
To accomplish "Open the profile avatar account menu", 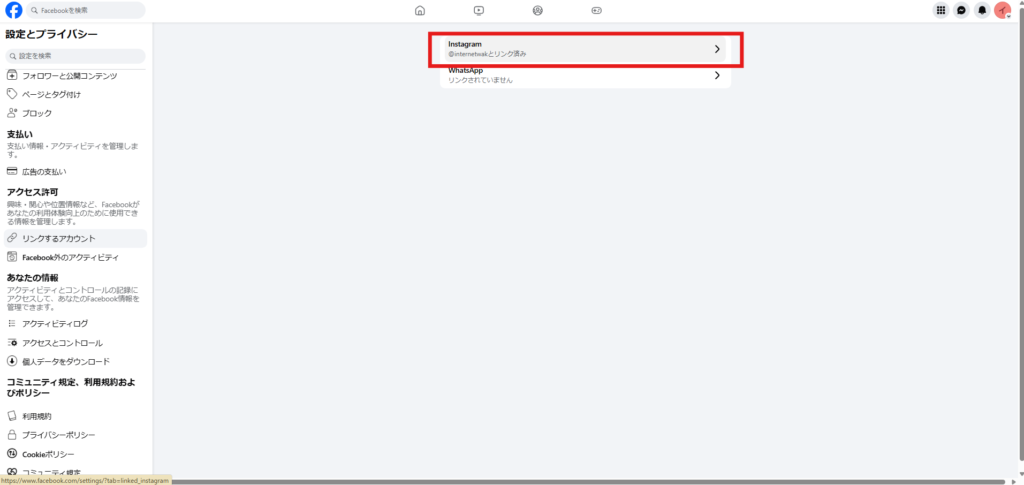I will coord(1002,10).
